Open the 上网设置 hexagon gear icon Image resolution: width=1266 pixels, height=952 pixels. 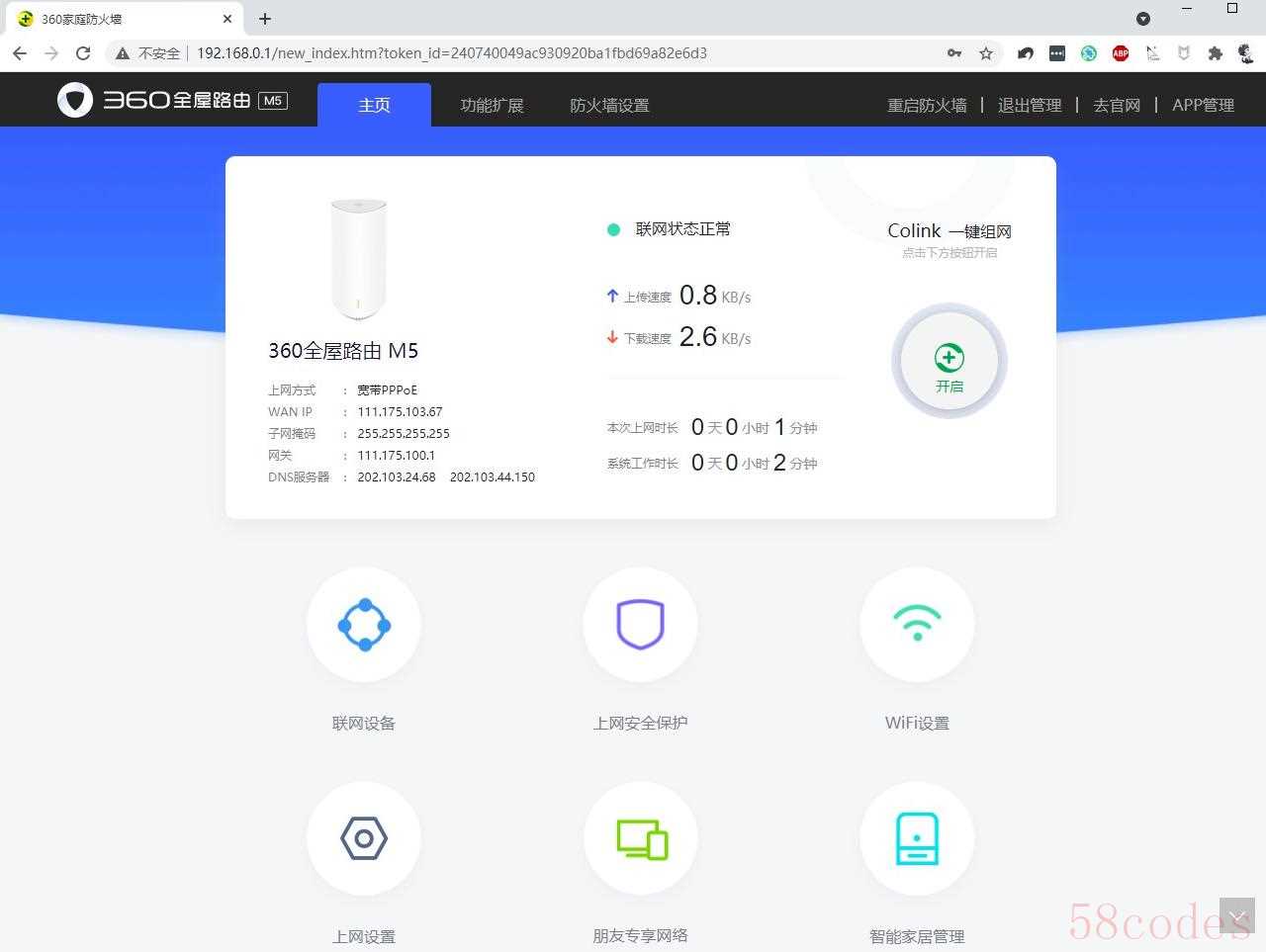364,838
